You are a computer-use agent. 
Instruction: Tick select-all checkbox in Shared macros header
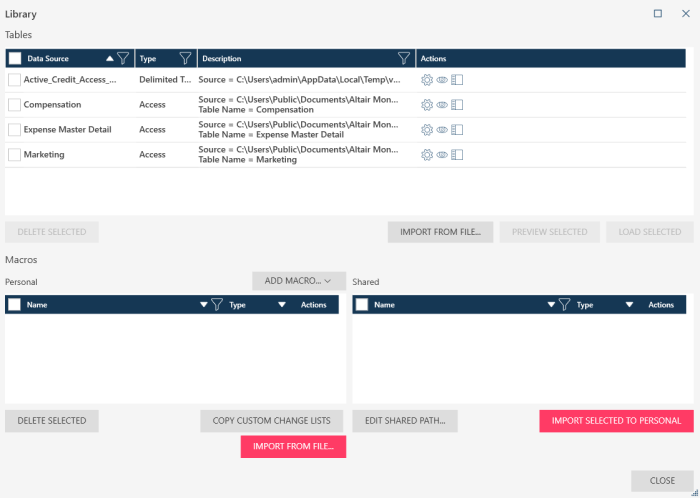pyautogui.click(x=361, y=305)
